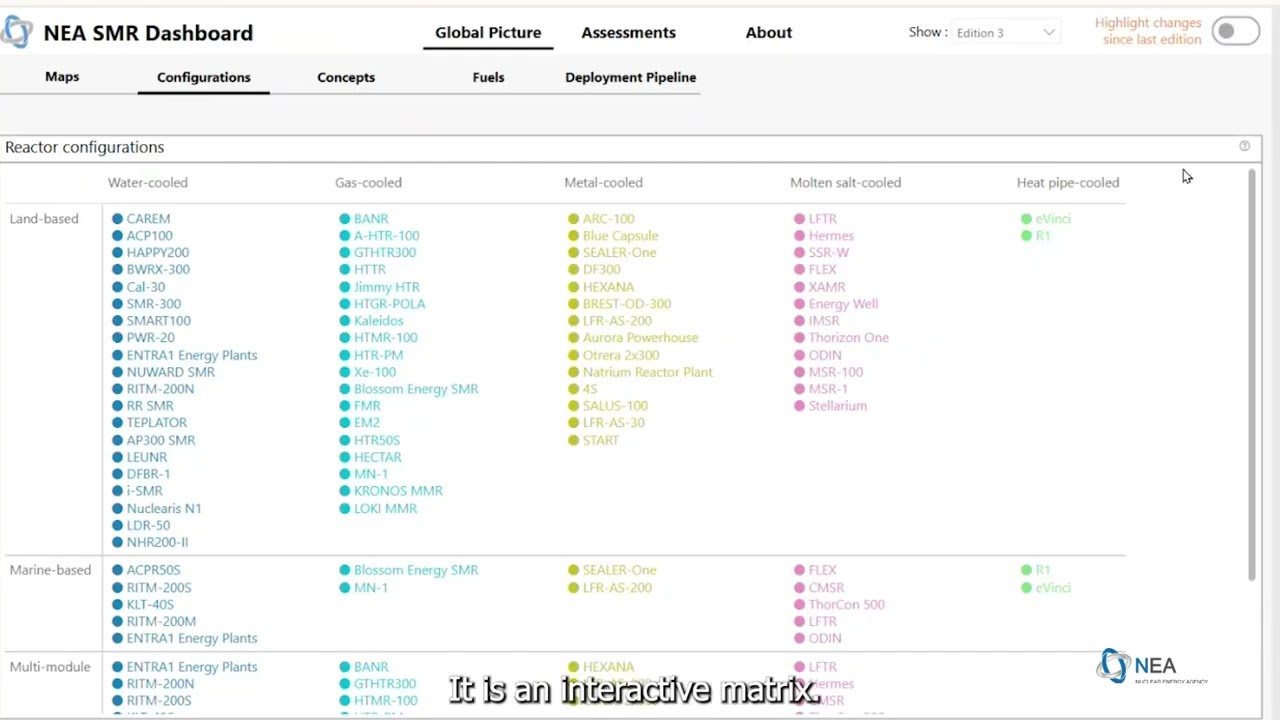Click the yellow dot next to ARC-100
1280x720 pixels.
(x=573, y=219)
